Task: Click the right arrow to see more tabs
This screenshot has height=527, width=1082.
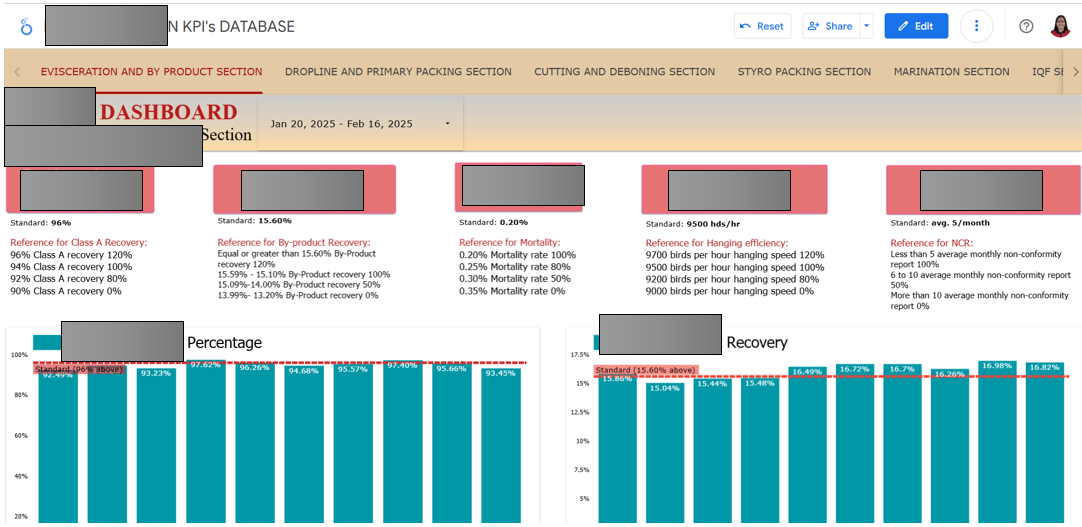Action: (1075, 72)
